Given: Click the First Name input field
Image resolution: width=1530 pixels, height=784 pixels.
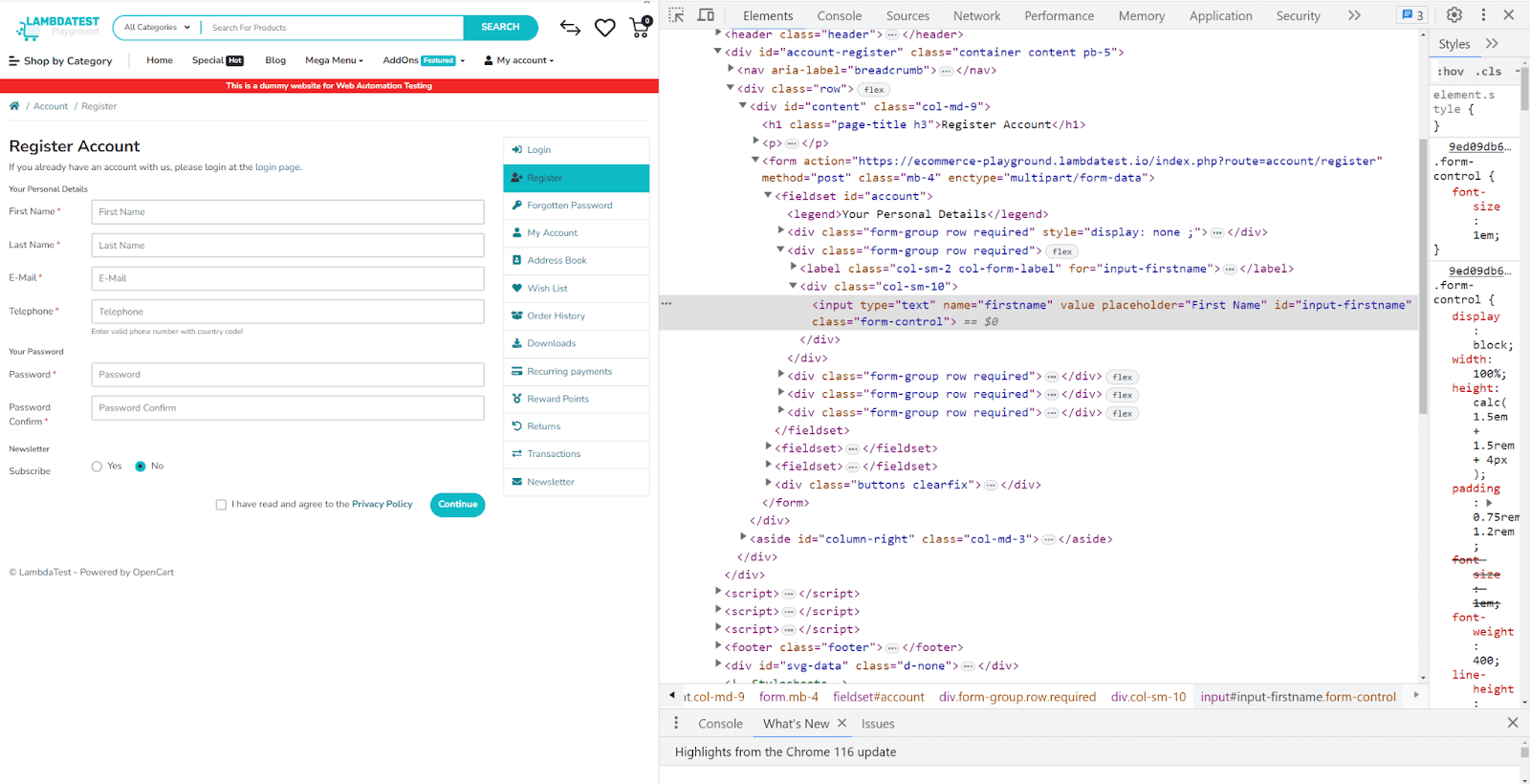Looking at the screenshot, I should tap(287, 212).
